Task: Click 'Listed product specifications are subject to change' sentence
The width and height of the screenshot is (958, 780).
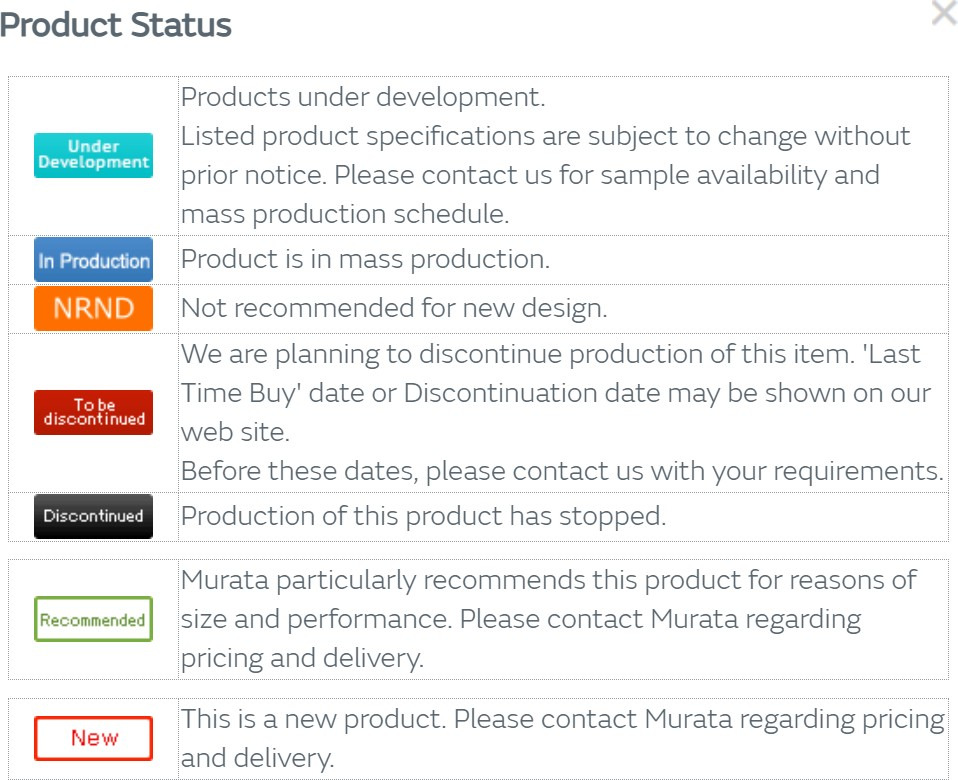Action: (x=545, y=136)
